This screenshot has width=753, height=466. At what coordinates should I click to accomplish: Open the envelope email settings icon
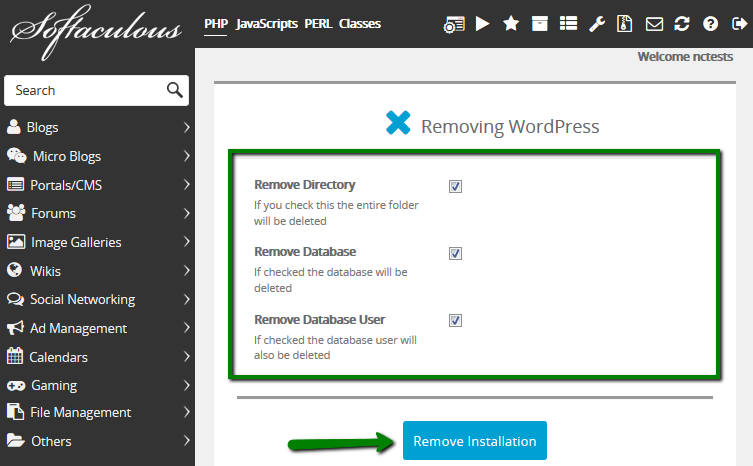click(x=654, y=24)
